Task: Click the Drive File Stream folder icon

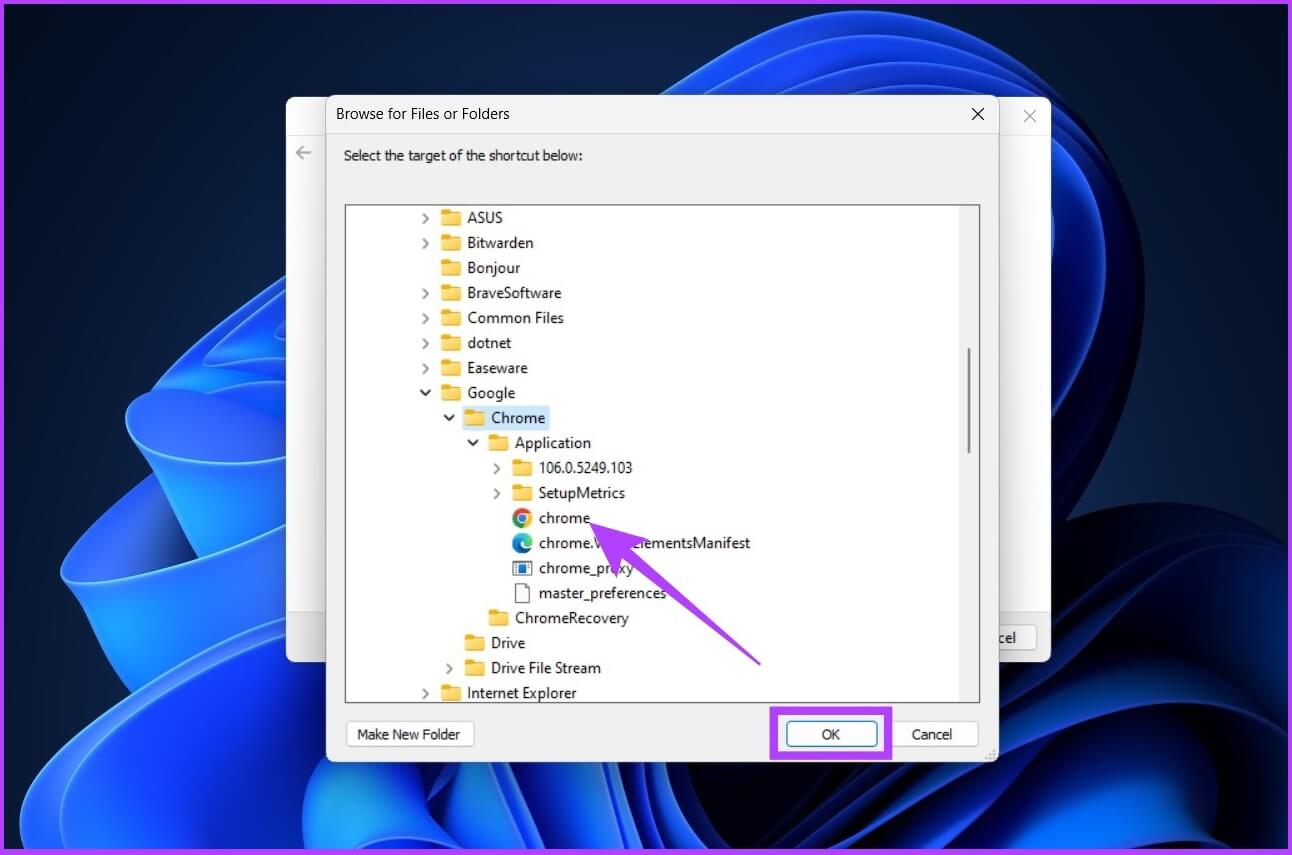Action: (475, 667)
